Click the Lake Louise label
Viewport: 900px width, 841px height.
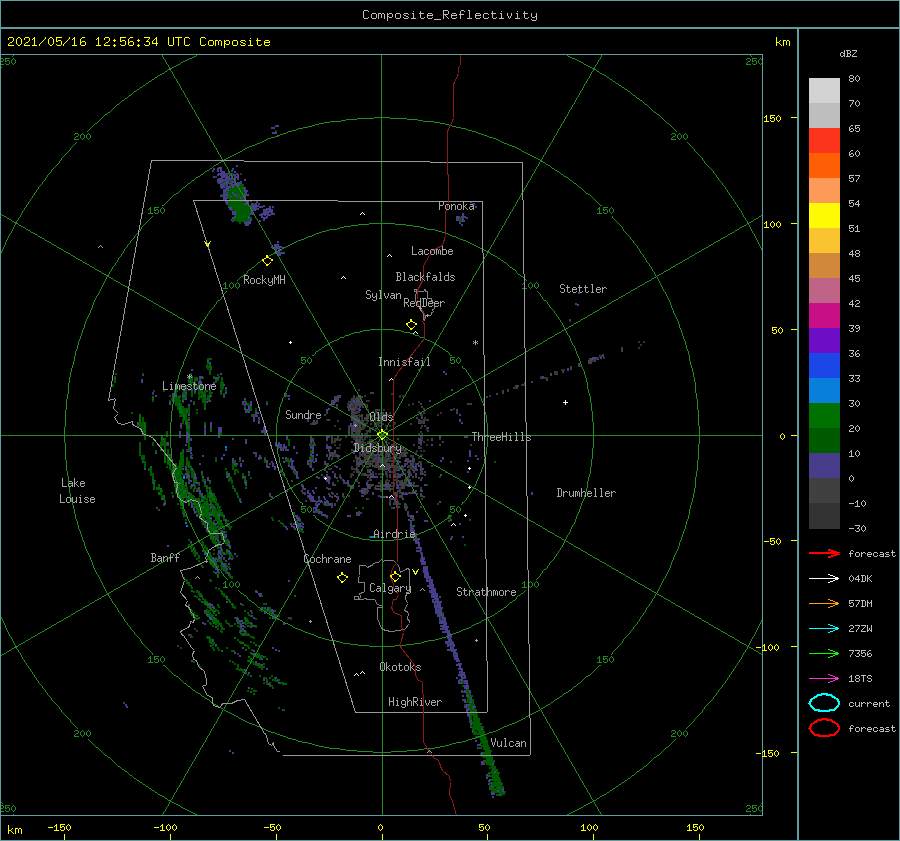pyautogui.click(x=77, y=491)
